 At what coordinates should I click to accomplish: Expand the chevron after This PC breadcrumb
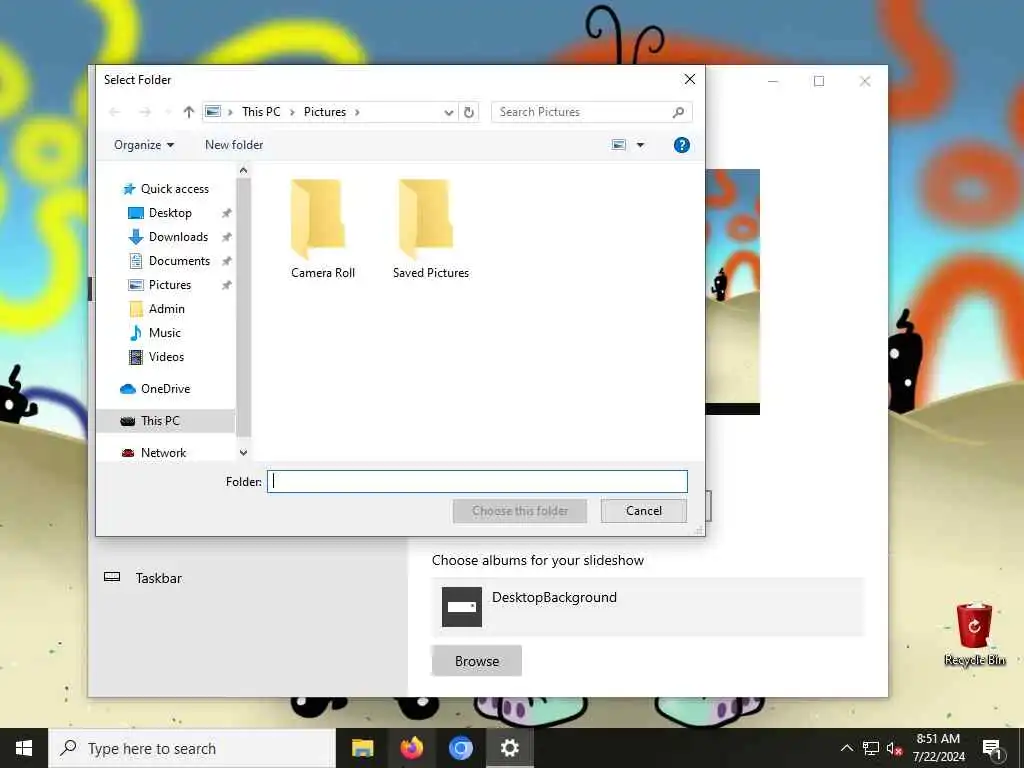pyautogui.click(x=292, y=112)
